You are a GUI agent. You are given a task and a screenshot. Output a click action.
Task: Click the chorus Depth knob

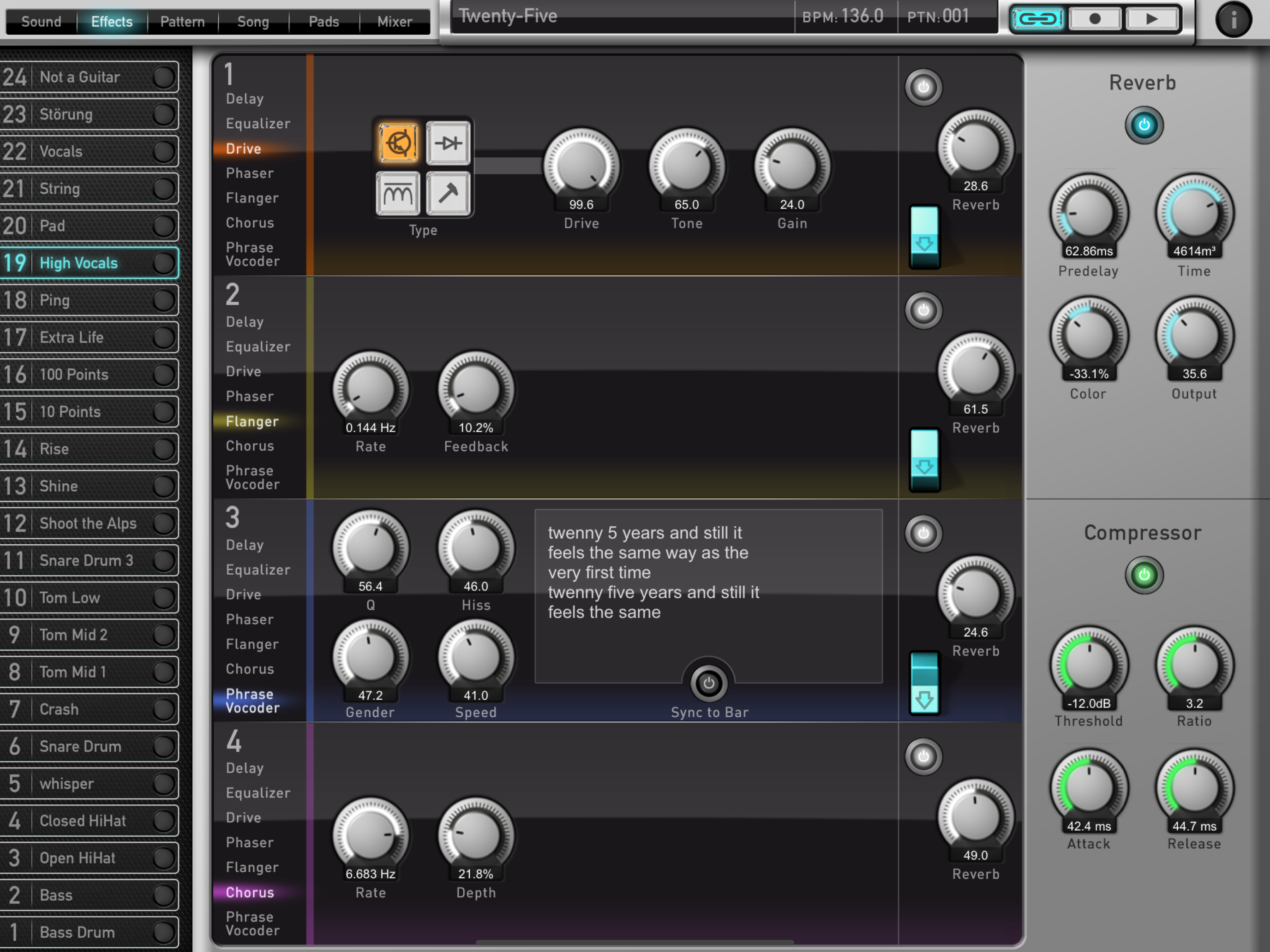476,835
